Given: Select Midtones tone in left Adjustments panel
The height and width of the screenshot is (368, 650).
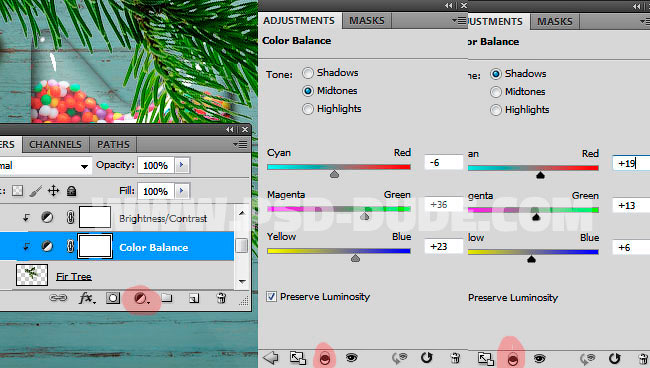Looking at the screenshot, I should point(308,91).
